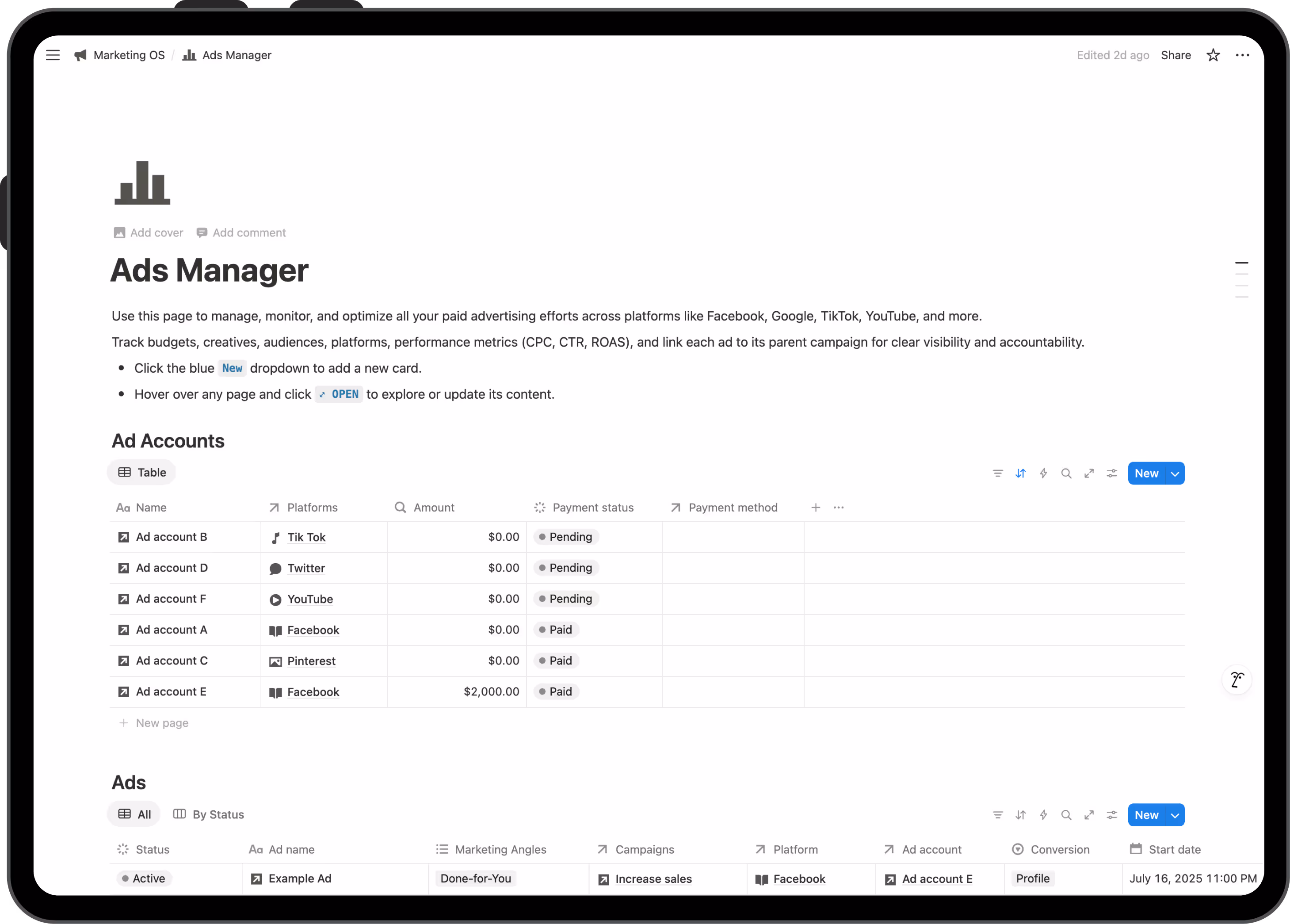Click search icon in Ad Accounts toolbar
Viewport: 1290px width, 924px height.
tap(1066, 473)
